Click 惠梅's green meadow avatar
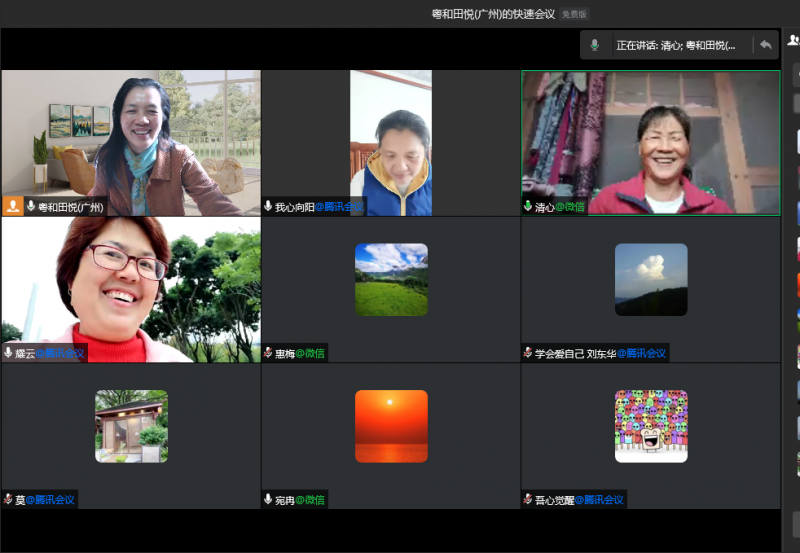 click(391, 280)
